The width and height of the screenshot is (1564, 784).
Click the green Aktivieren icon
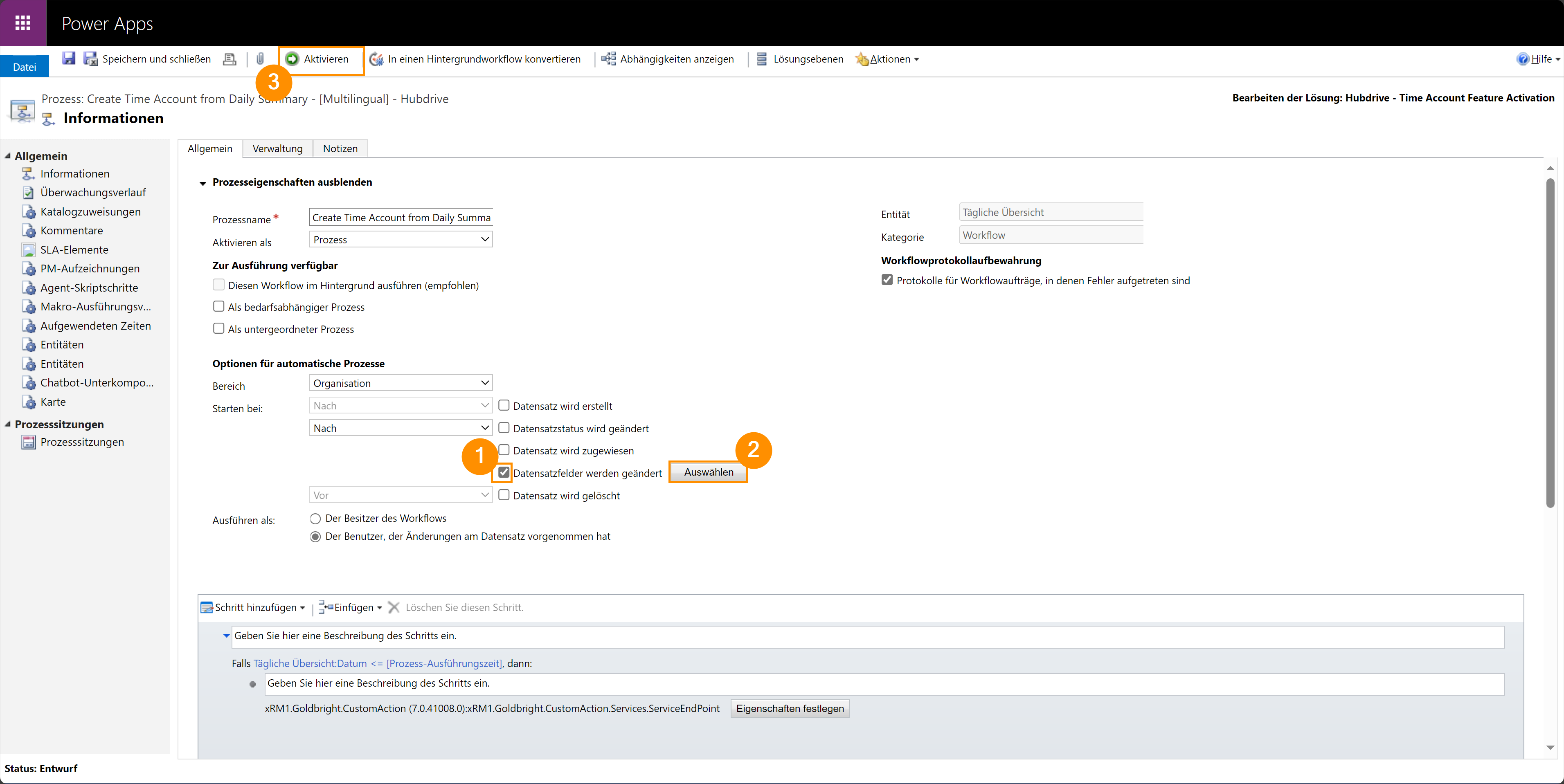293,59
